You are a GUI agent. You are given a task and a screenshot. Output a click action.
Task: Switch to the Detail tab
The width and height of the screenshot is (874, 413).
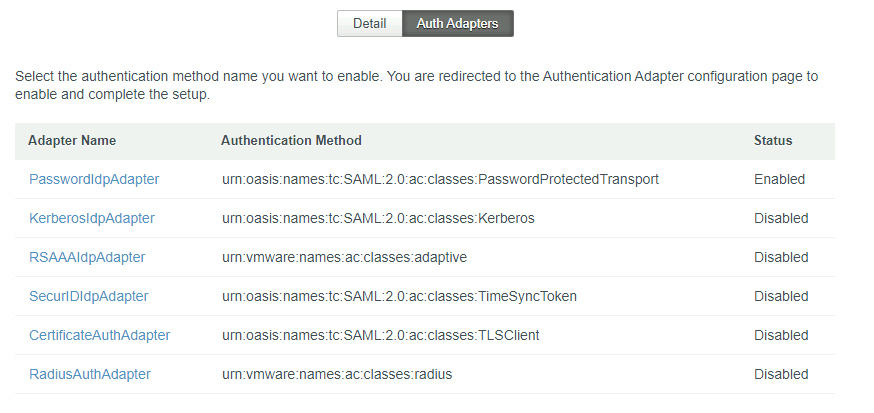(370, 23)
